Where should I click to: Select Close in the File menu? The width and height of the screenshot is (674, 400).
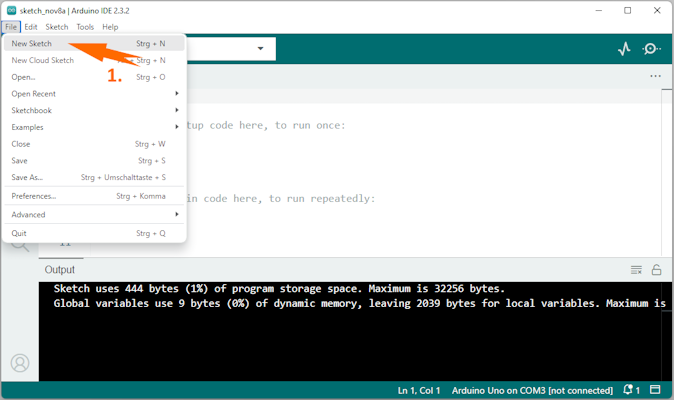point(94,144)
